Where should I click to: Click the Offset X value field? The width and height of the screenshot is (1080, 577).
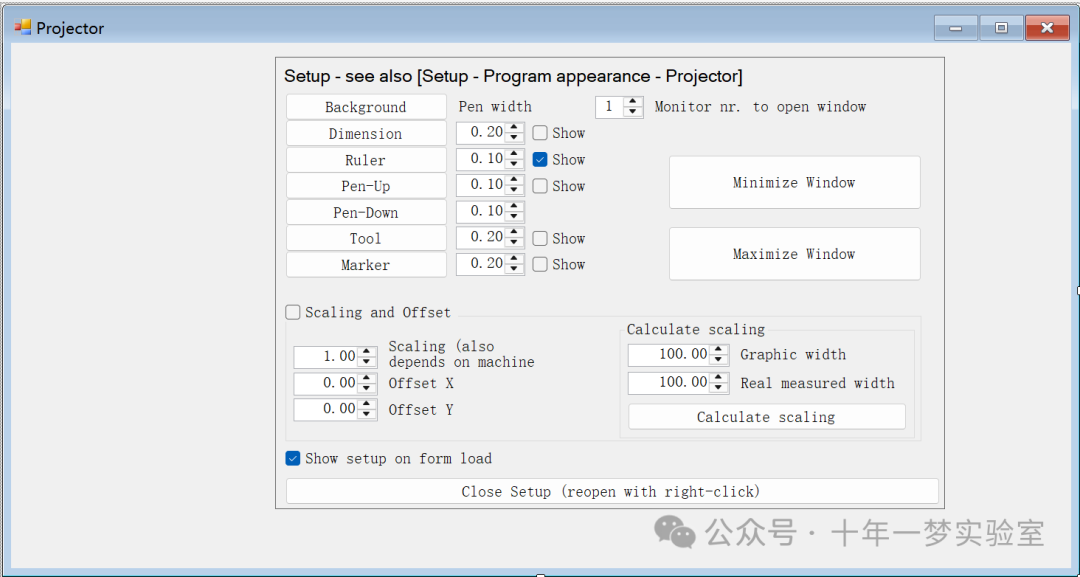pos(326,384)
